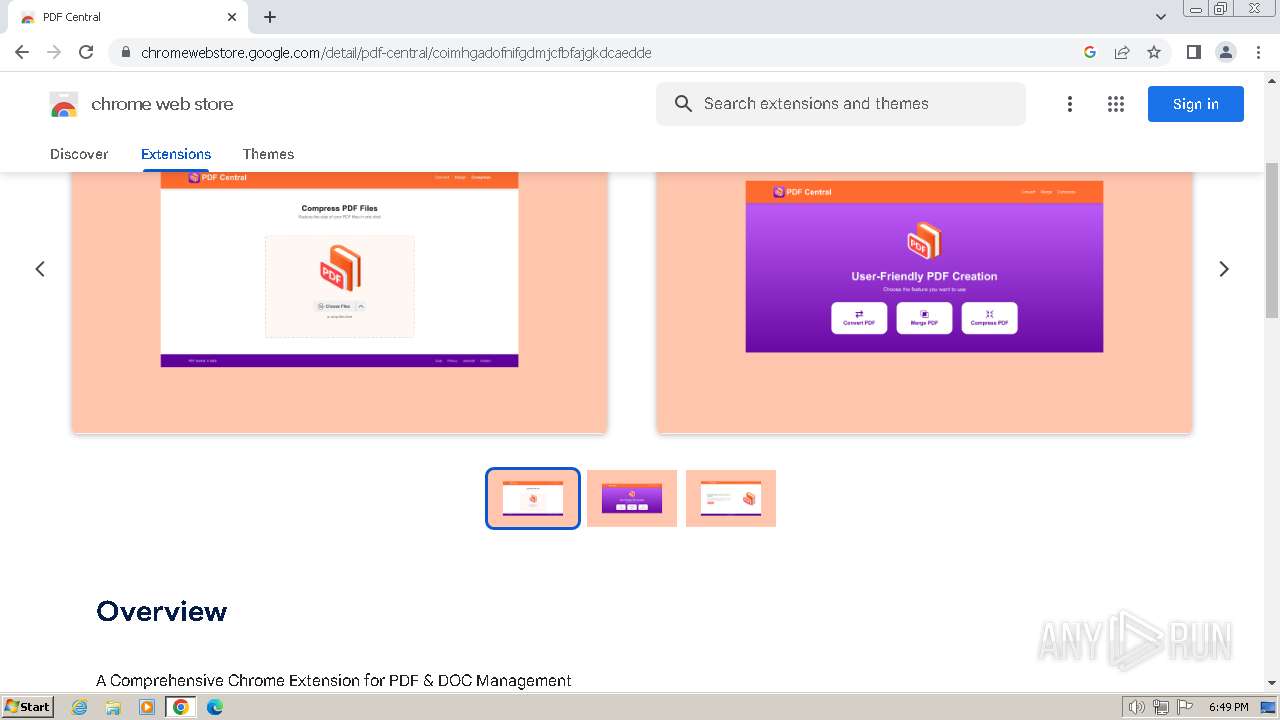Click the scrollbar down arrow

tap(1272, 683)
